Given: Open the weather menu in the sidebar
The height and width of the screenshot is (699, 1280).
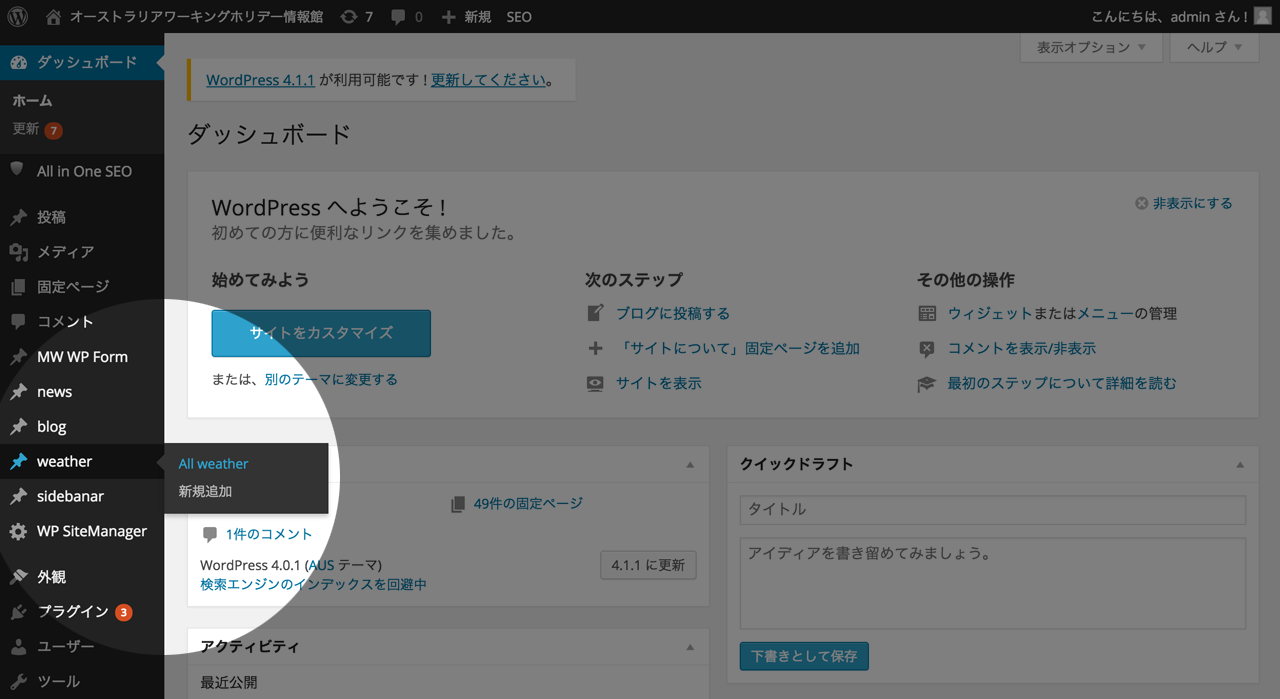Looking at the screenshot, I should coord(82,462).
